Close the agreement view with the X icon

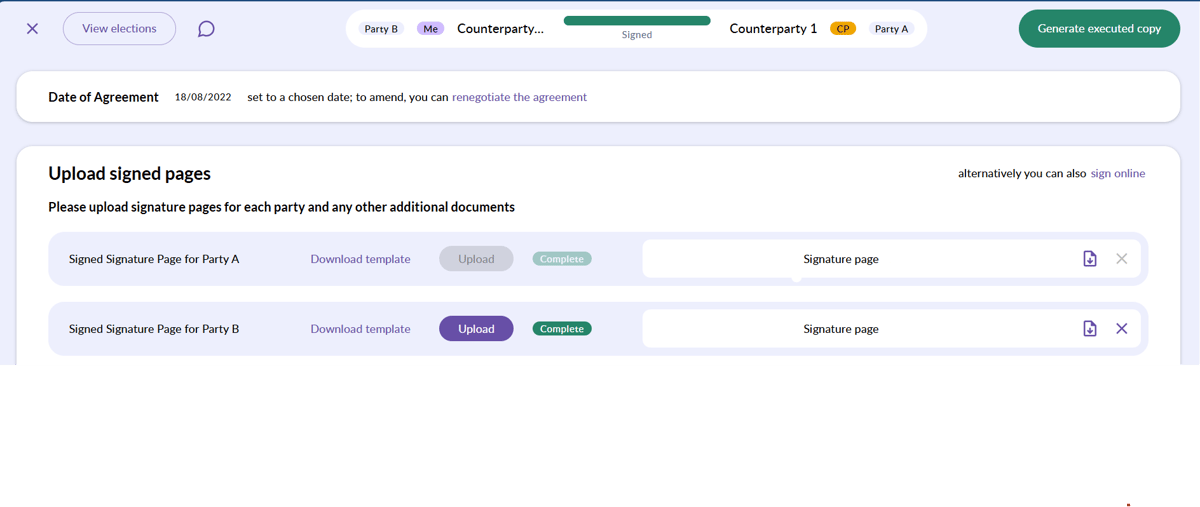pyautogui.click(x=32, y=29)
